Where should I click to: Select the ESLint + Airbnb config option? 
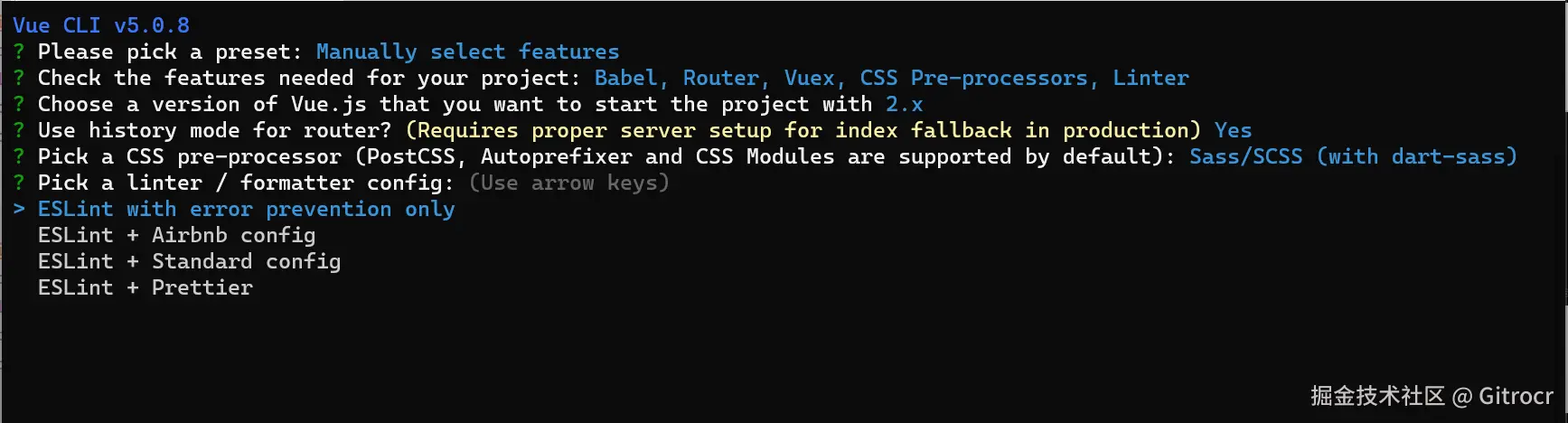pyautogui.click(x=176, y=236)
